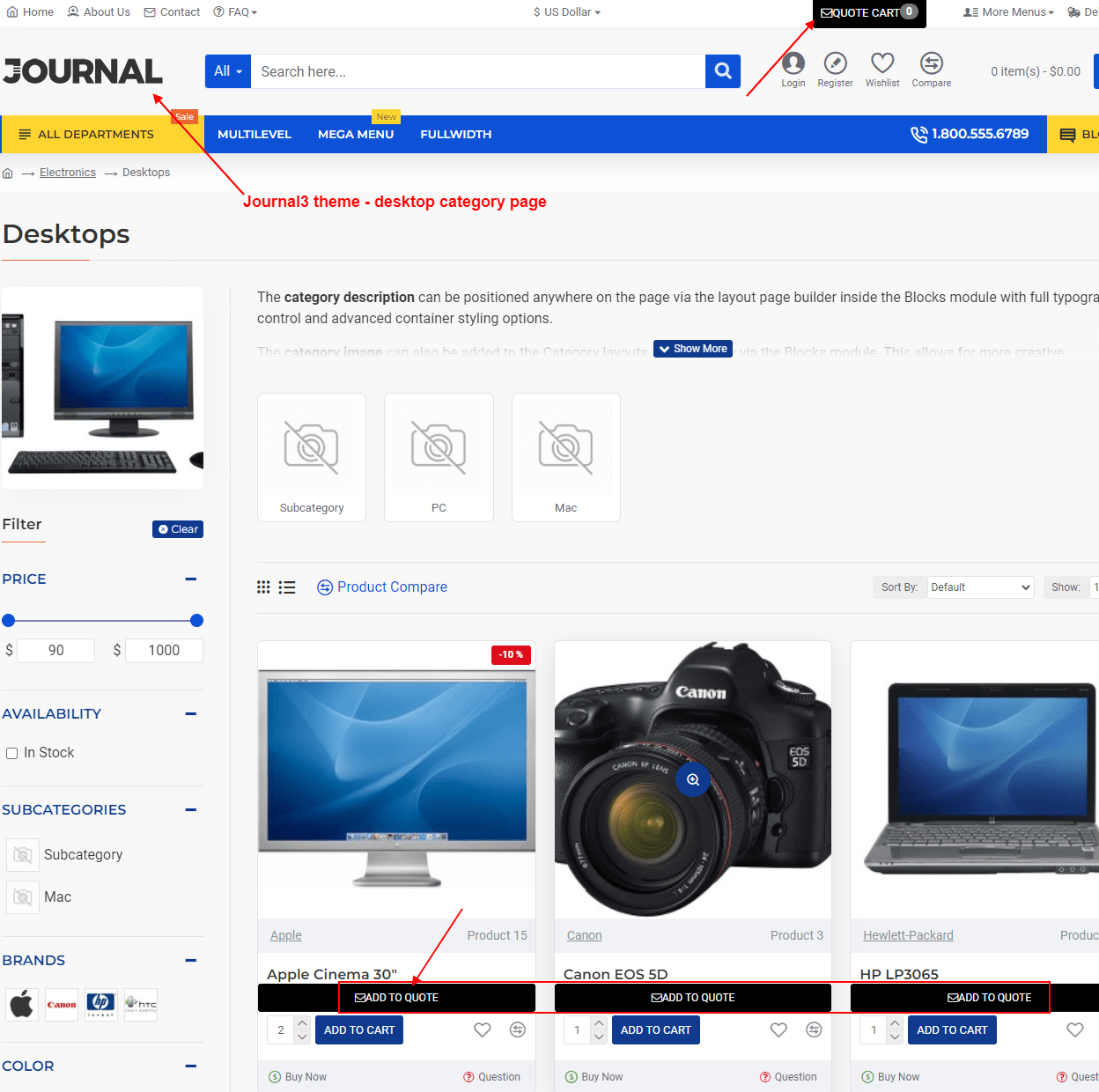Add Apple Cinema 30" to wishlist
The width and height of the screenshot is (1099, 1092).
(483, 1029)
